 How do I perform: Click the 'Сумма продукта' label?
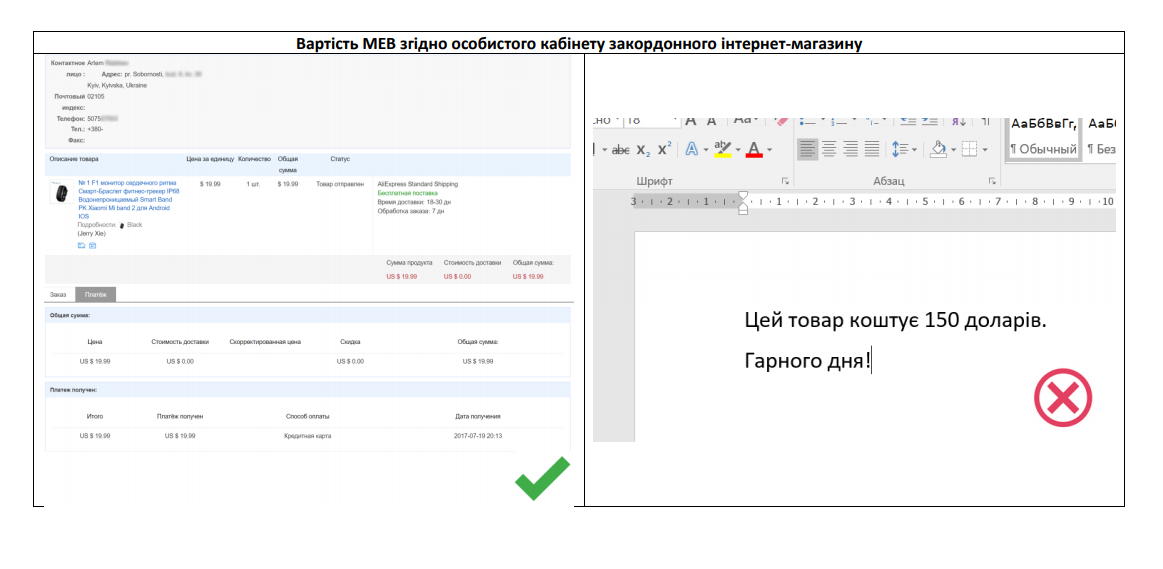tap(409, 263)
